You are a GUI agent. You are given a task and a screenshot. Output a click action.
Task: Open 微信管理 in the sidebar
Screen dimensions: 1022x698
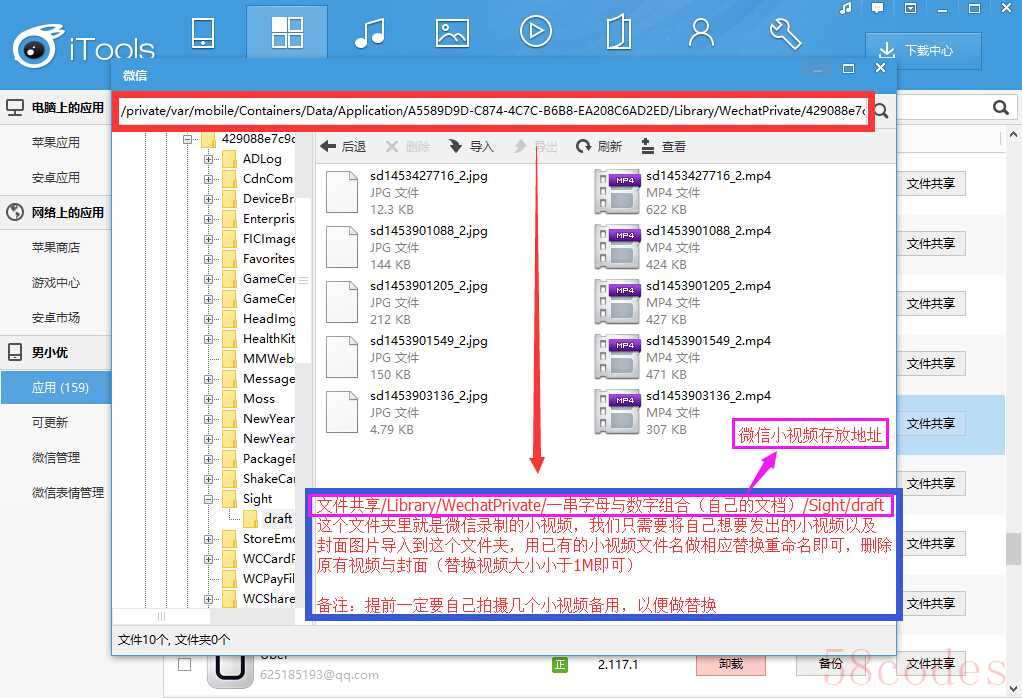56,458
